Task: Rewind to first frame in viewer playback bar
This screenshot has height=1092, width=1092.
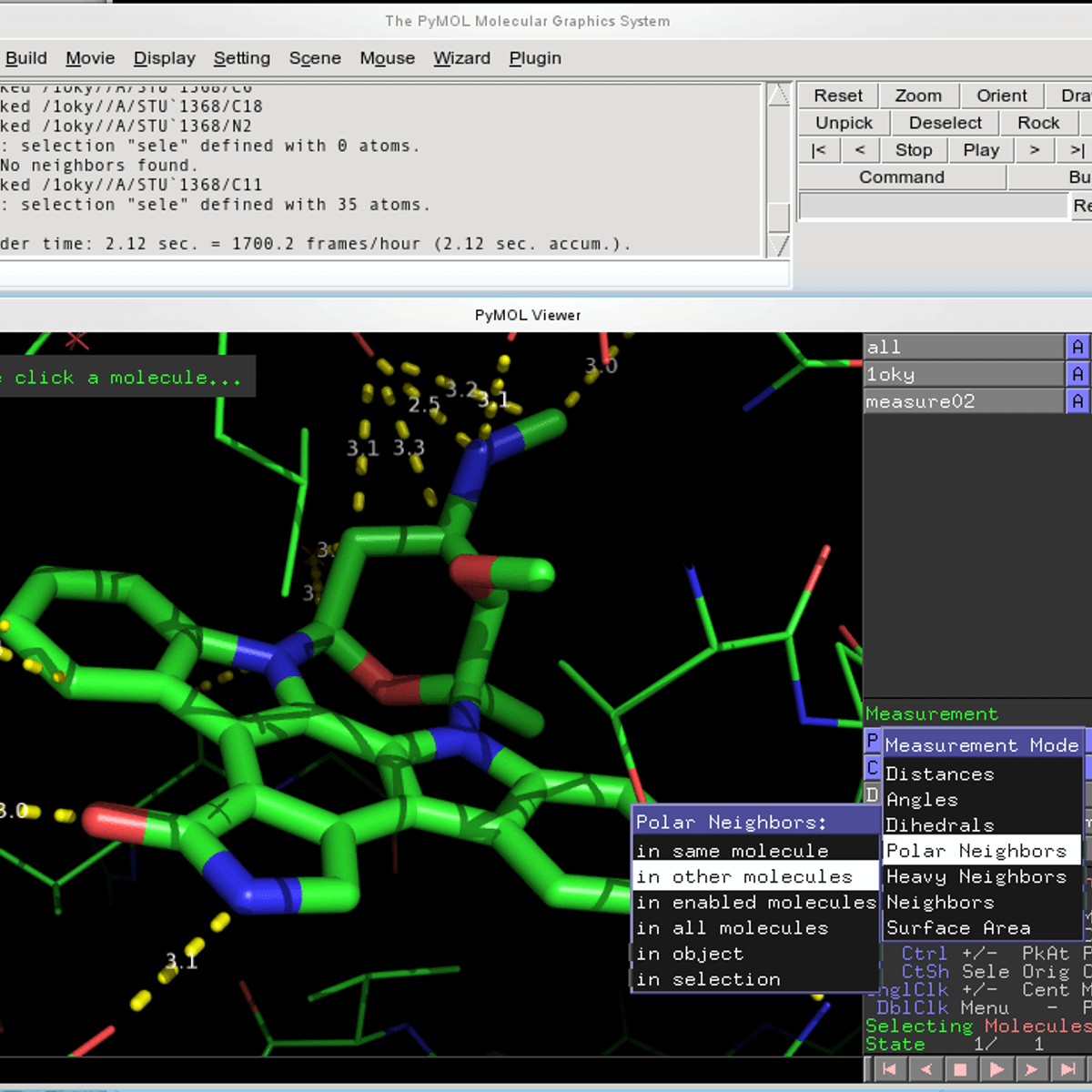Action: point(890,1069)
